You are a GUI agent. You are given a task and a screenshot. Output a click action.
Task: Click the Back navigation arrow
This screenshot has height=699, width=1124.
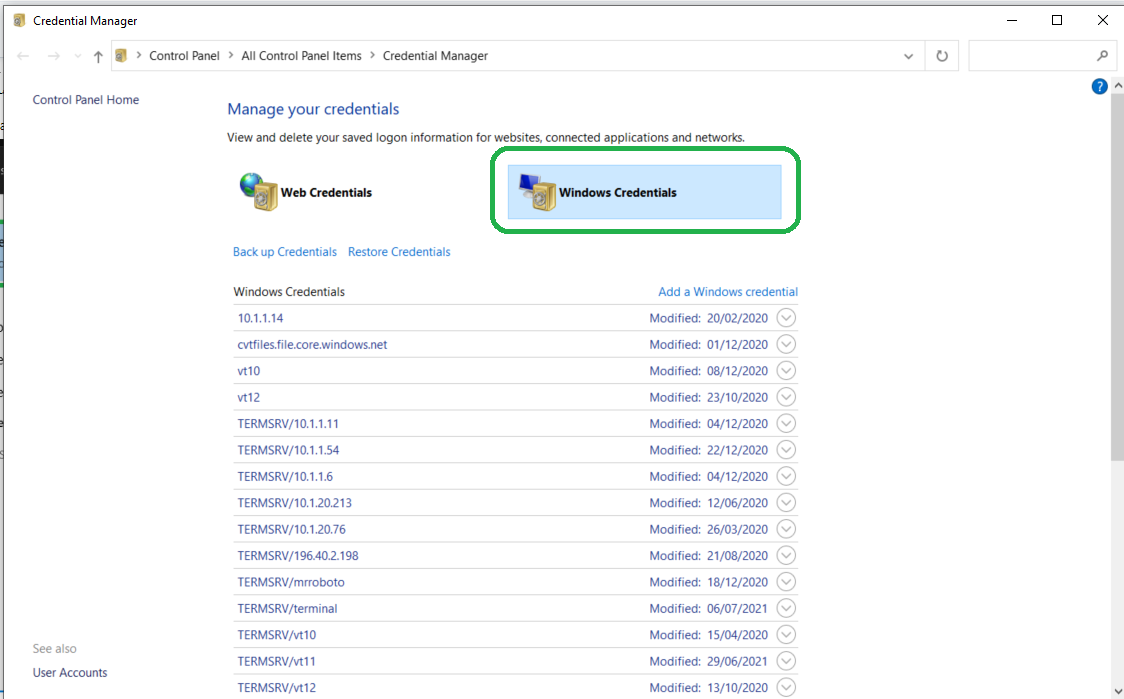[23, 56]
